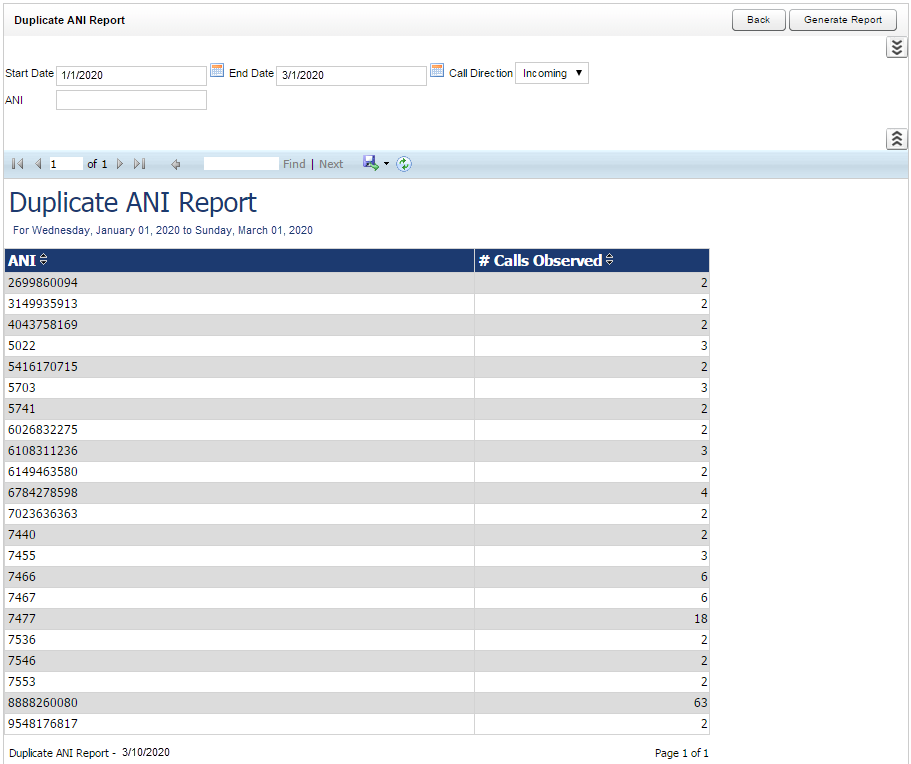Click Generate Report button
Image resolution: width=911 pixels, height=764 pixels.
coord(843,20)
